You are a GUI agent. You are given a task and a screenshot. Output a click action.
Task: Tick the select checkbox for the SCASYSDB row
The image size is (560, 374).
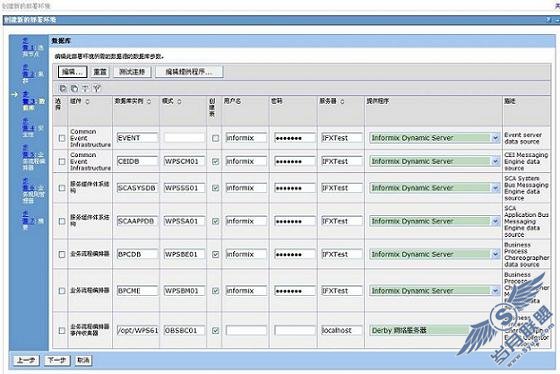[62, 188]
